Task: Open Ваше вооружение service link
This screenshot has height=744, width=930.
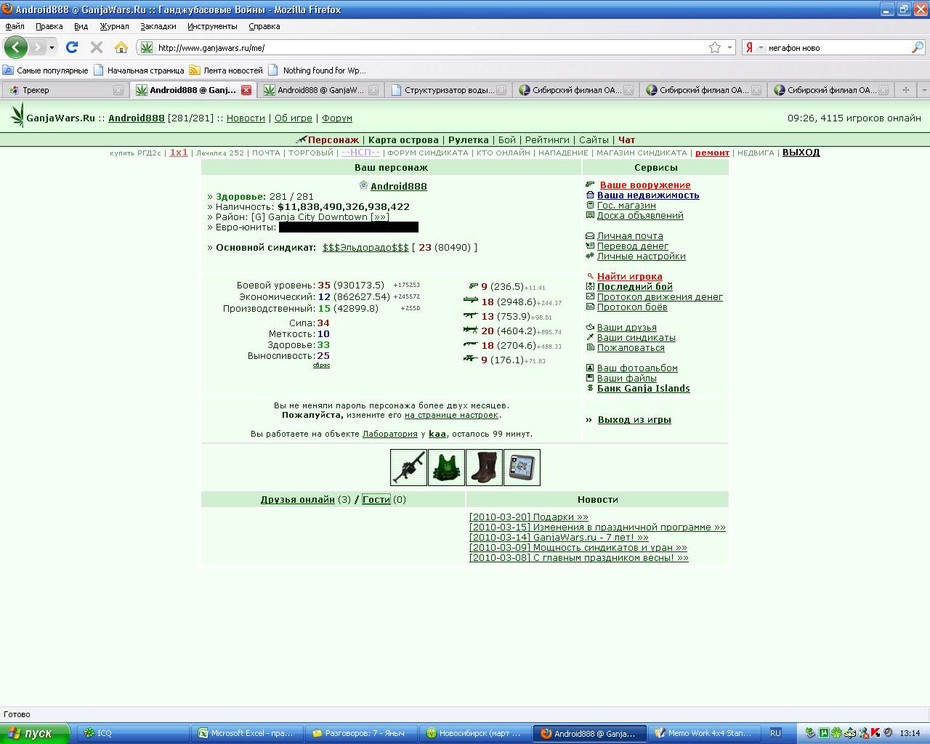Action: click(645, 185)
